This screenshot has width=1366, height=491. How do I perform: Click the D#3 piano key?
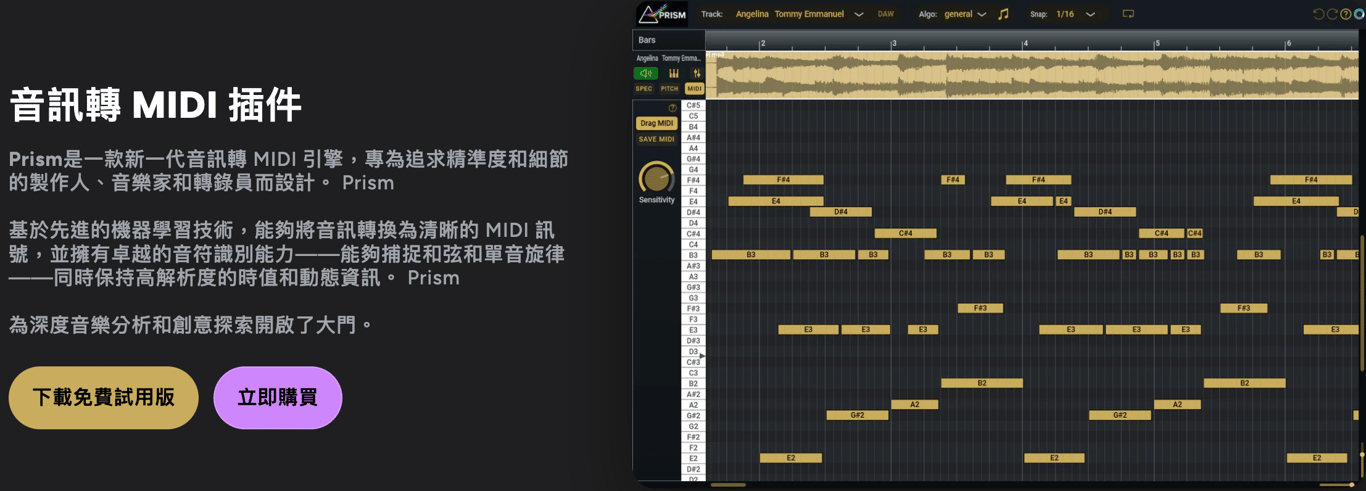point(693,341)
